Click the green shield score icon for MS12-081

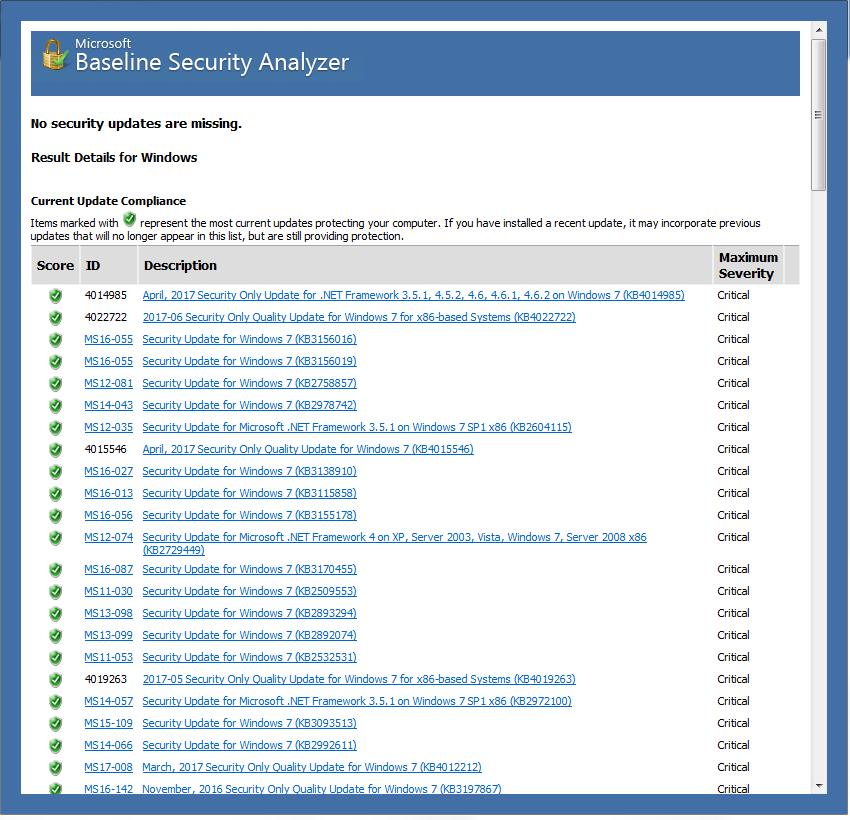55,384
